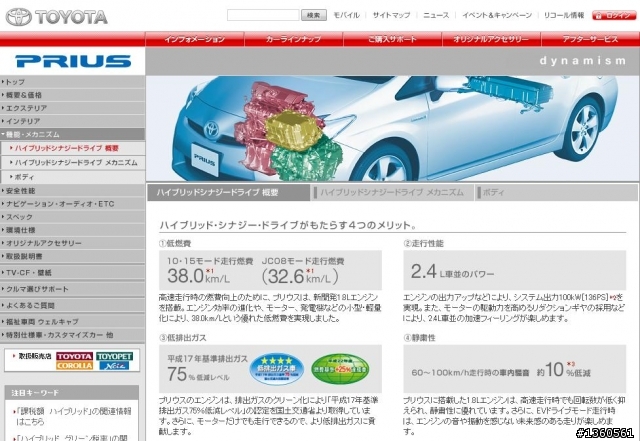
Task: Select sidebar ボディ subitem
Action: (x=72, y=176)
